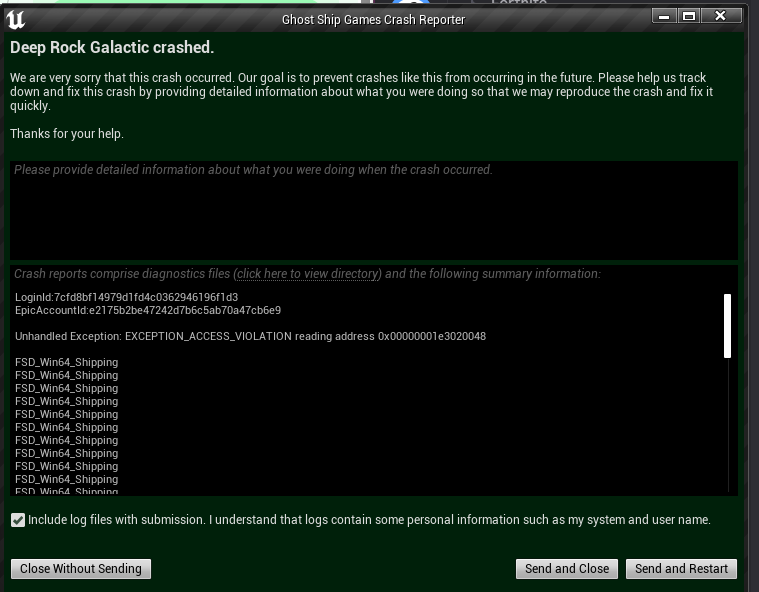
Task: Toggle the include log files checkbox
Action: coord(18,520)
